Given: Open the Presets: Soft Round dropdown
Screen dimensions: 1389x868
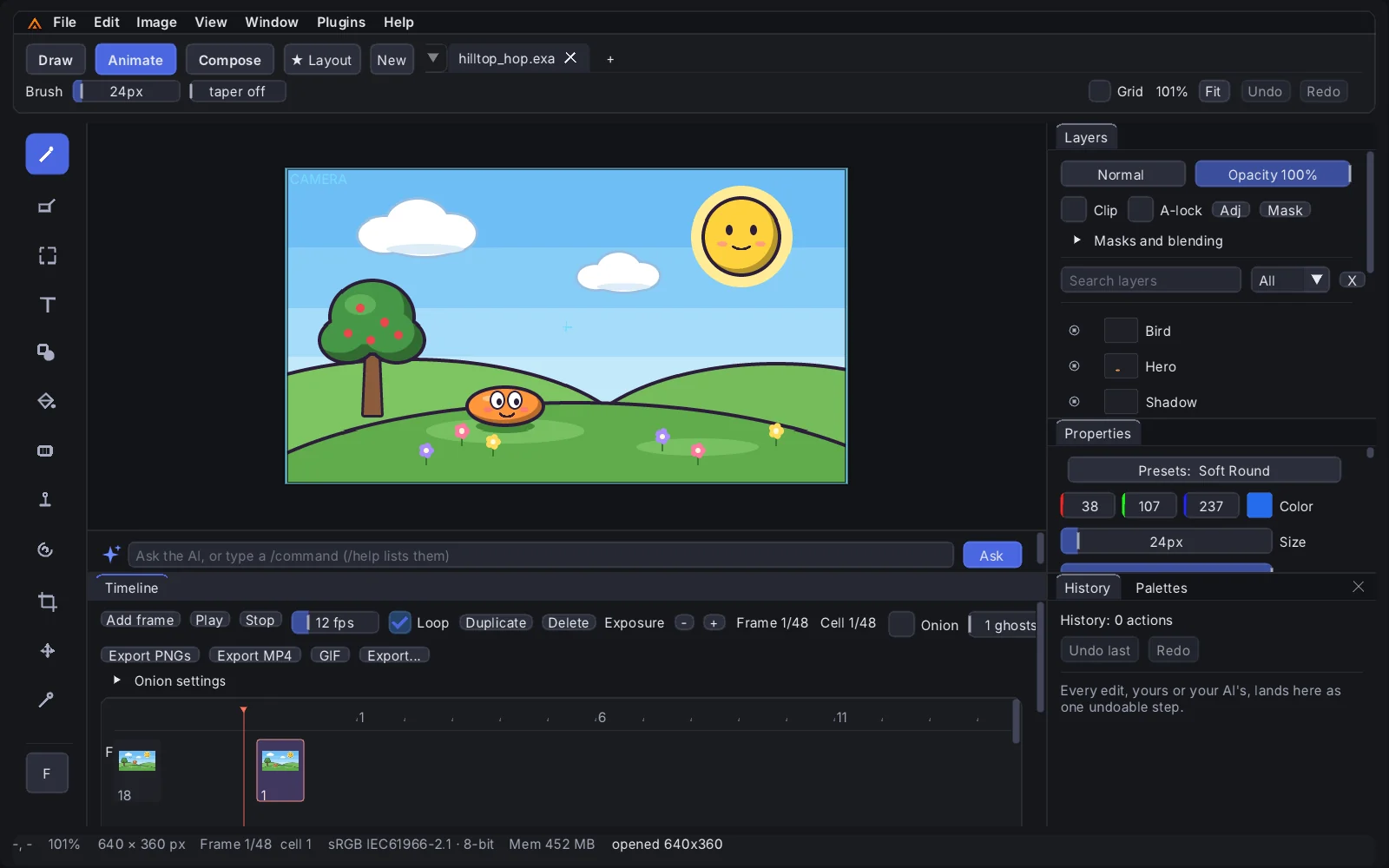Looking at the screenshot, I should tap(1204, 470).
